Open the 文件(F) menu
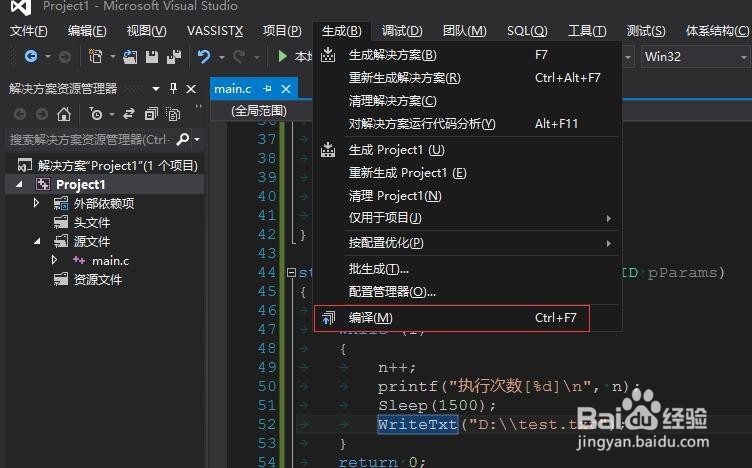 (x=28, y=31)
